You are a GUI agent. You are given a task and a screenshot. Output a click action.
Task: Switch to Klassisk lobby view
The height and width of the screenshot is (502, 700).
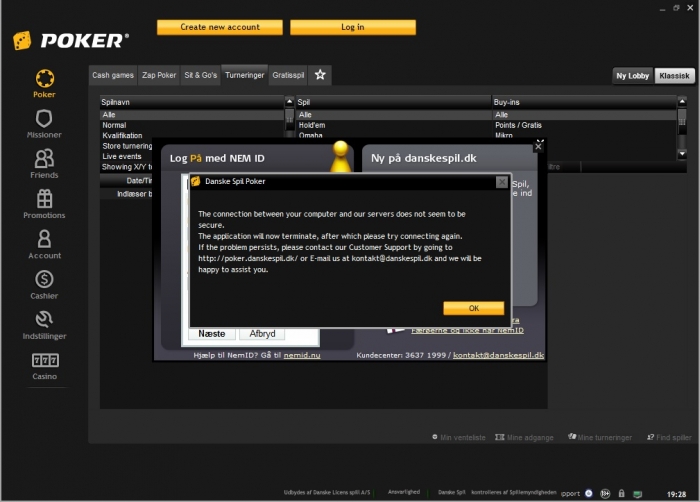tap(675, 76)
